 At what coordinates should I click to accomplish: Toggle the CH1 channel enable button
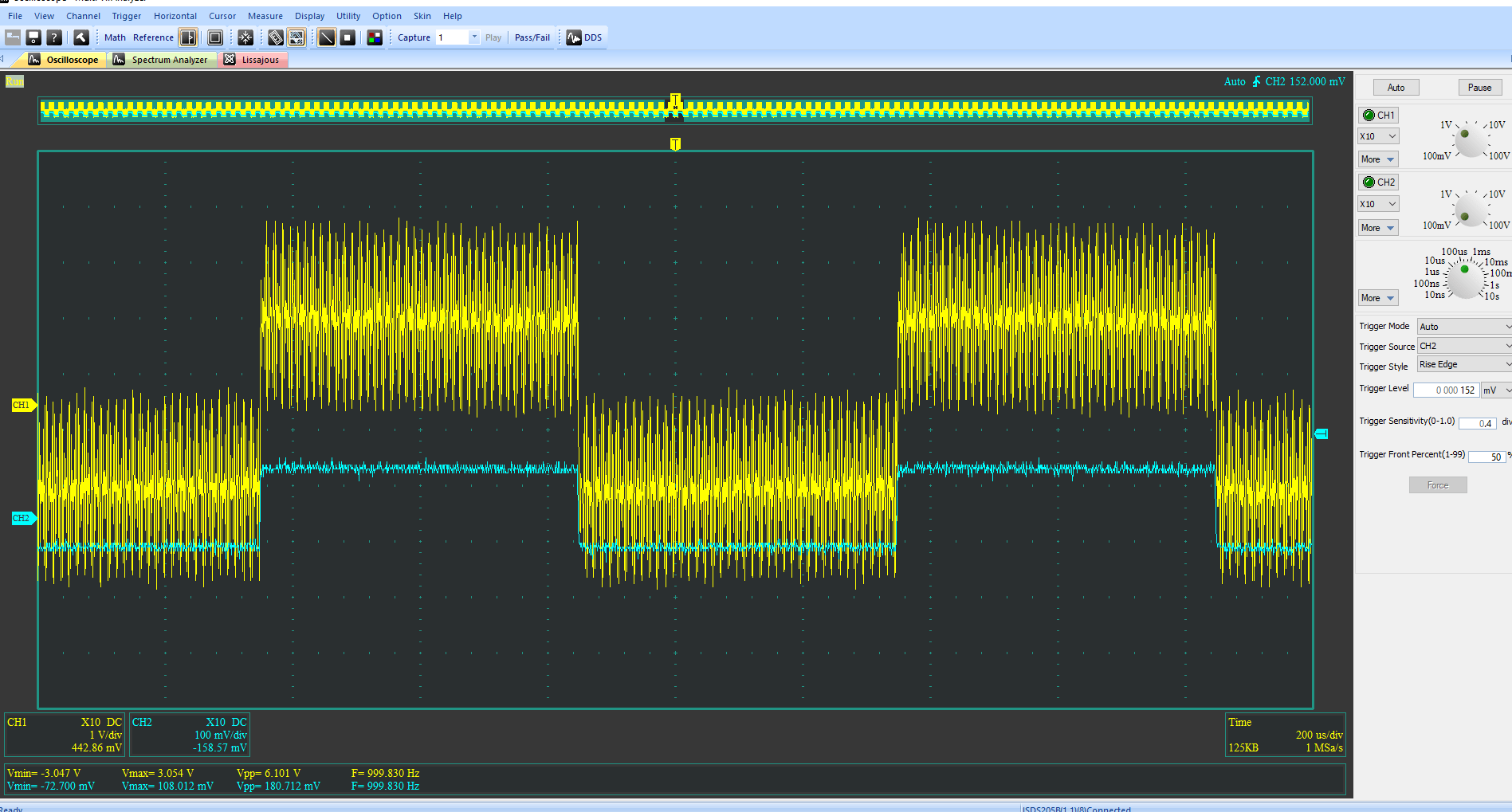(x=1378, y=115)
